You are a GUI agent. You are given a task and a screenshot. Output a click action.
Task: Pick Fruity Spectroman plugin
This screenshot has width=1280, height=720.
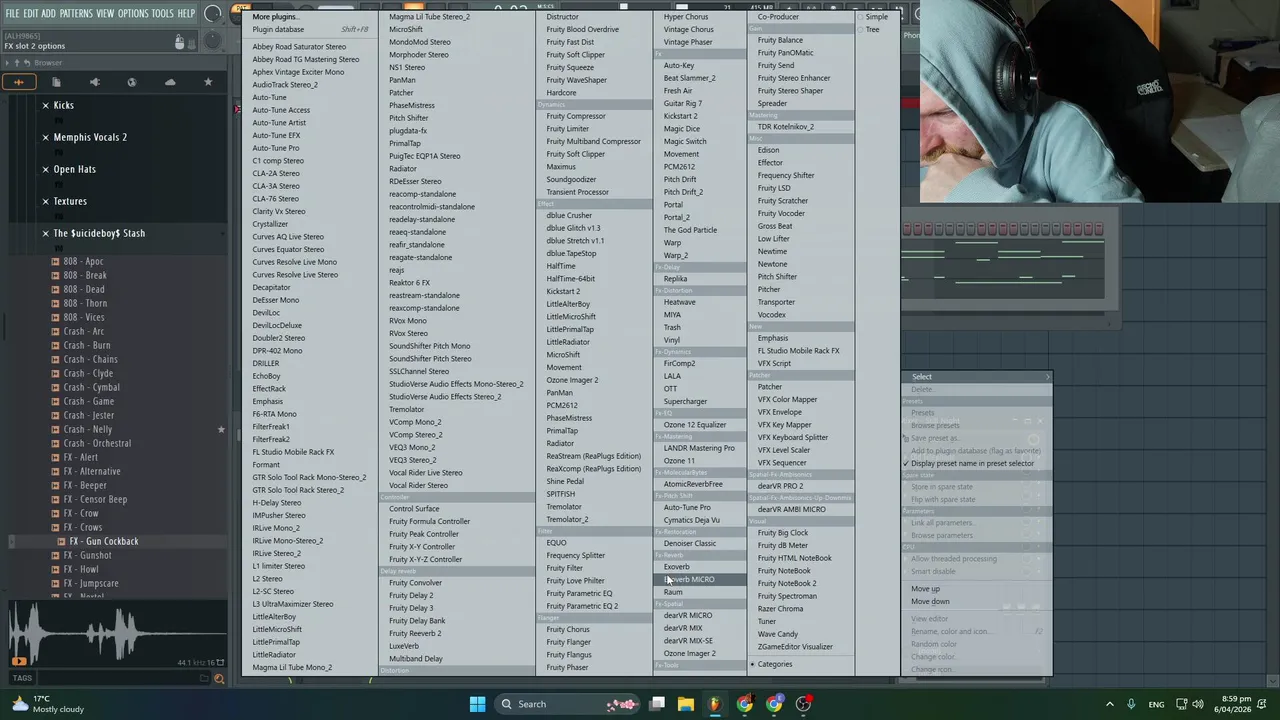pos(787,596)
